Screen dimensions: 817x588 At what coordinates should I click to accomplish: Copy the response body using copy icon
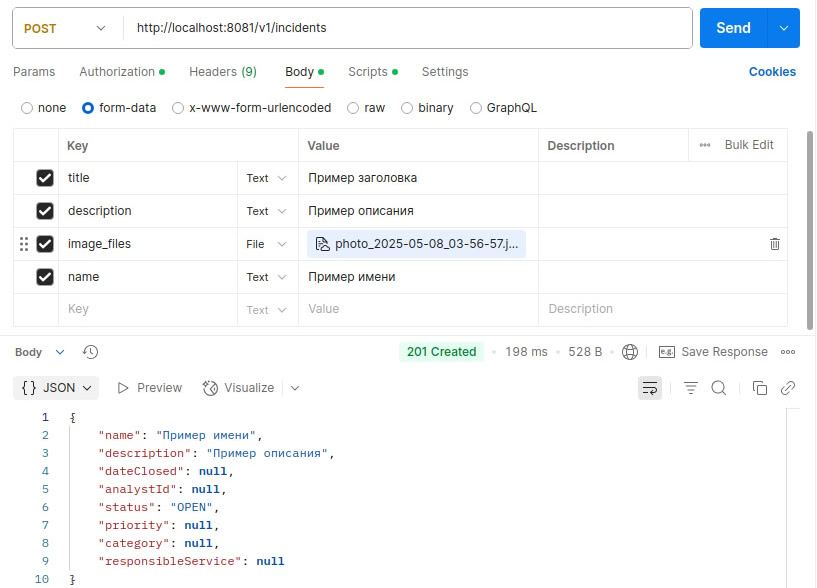click(x=760, y=388)
